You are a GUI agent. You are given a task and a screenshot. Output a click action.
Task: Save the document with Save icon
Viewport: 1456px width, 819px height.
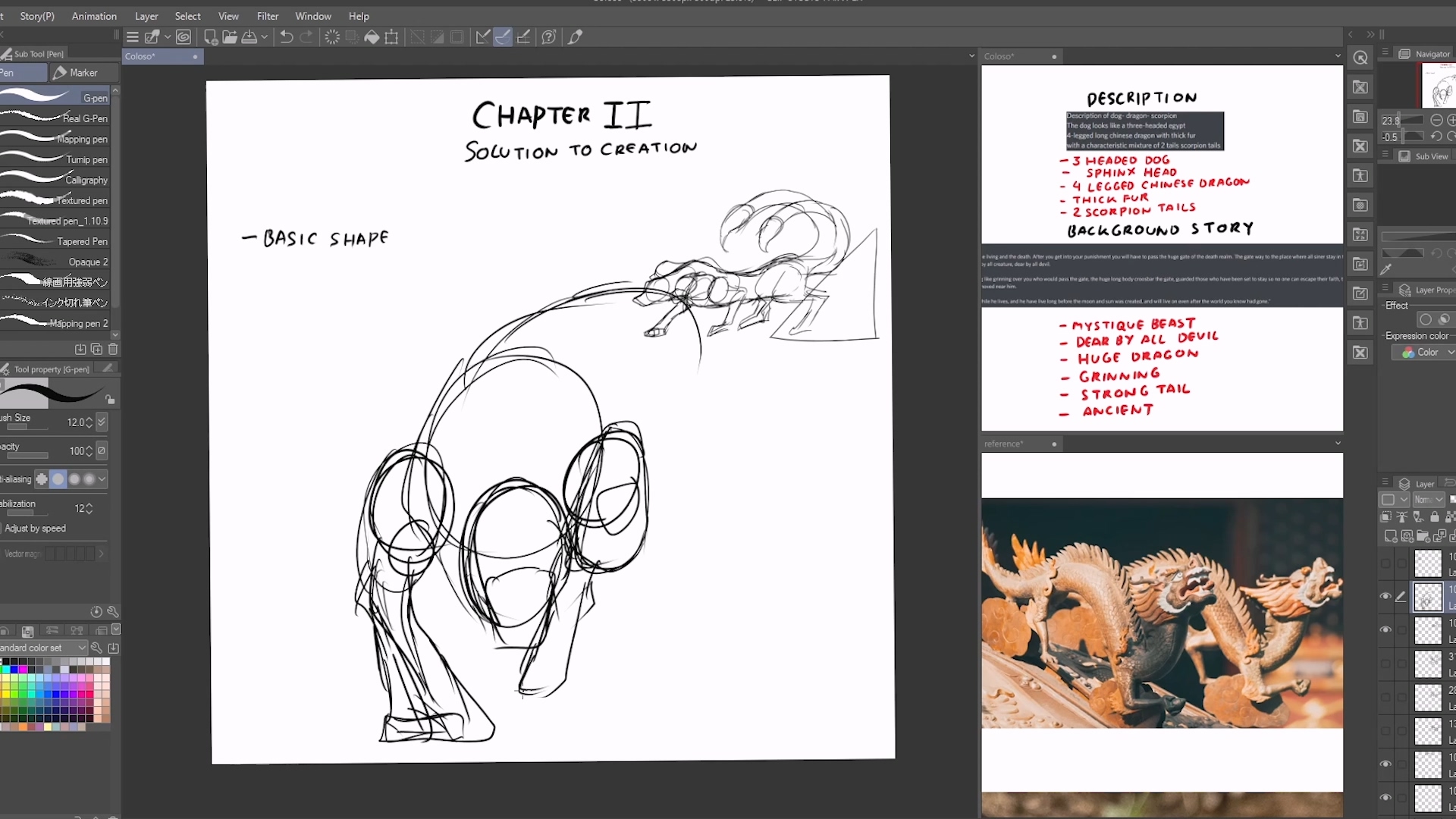(249, 36)
